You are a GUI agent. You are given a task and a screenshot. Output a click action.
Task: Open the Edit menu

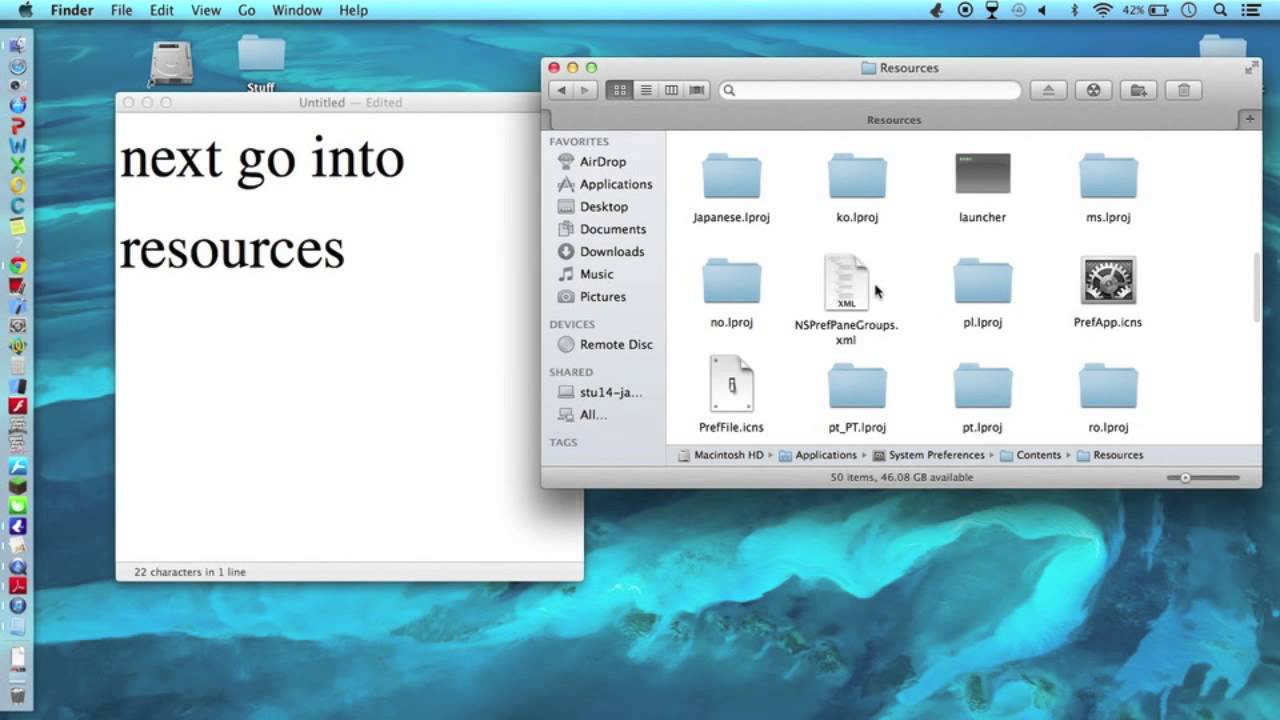click(x=161, y=10)
